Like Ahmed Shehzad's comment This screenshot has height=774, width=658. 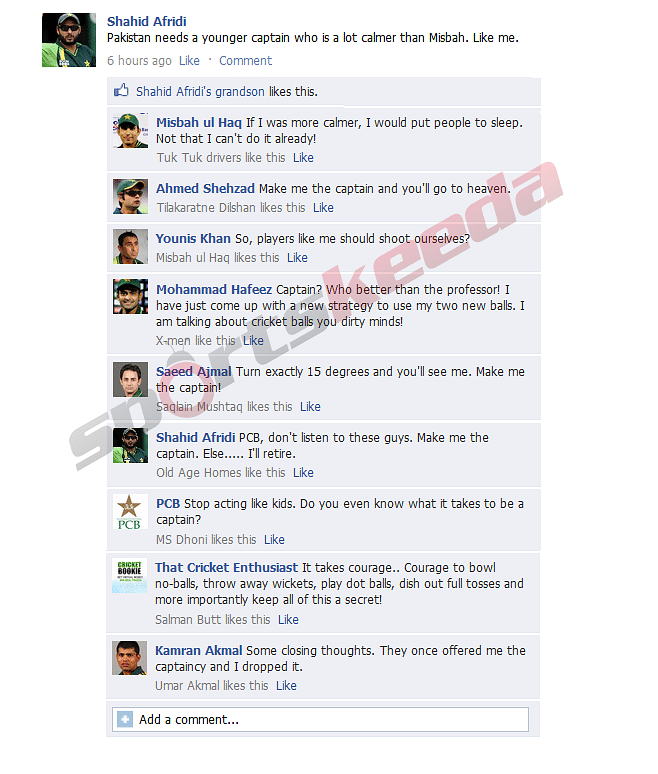coord(323,208)
